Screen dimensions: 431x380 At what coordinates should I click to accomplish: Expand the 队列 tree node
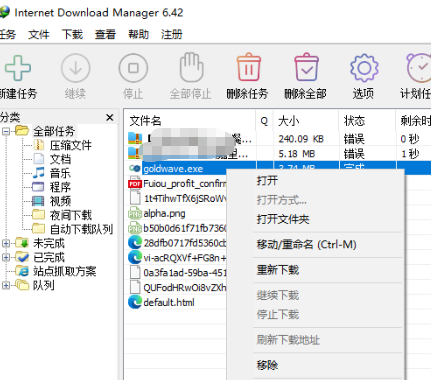[x=6, y=285]
